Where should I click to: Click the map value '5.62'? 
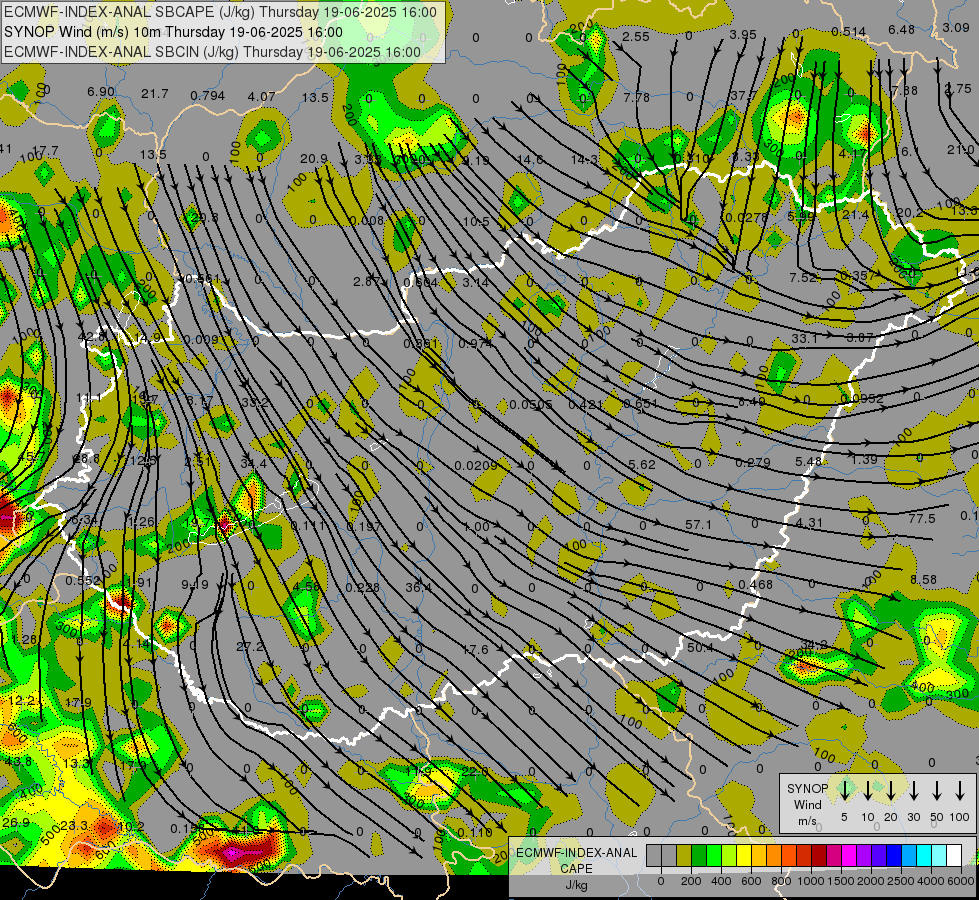pos(642,465)
